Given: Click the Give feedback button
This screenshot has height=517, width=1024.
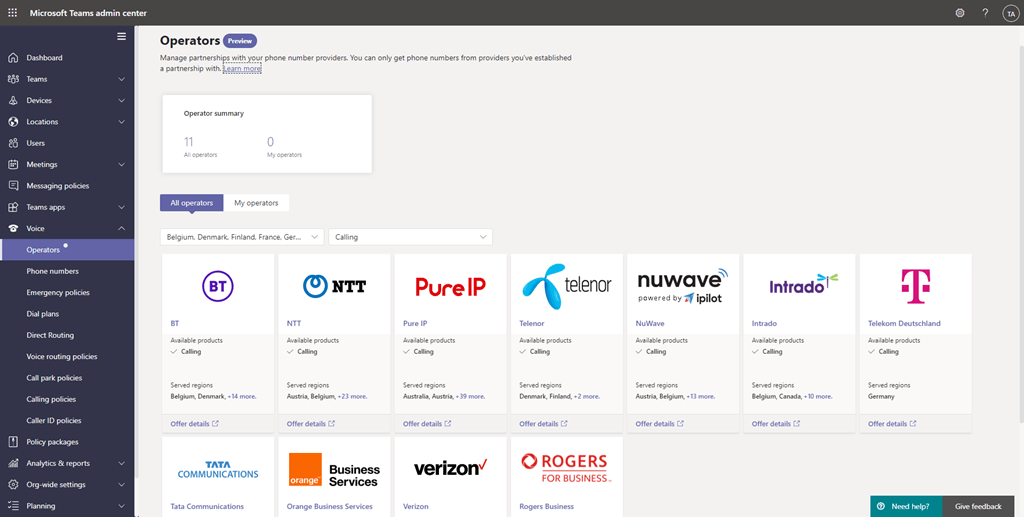Looking at the screenshot, I should click(x=978, y=507).
